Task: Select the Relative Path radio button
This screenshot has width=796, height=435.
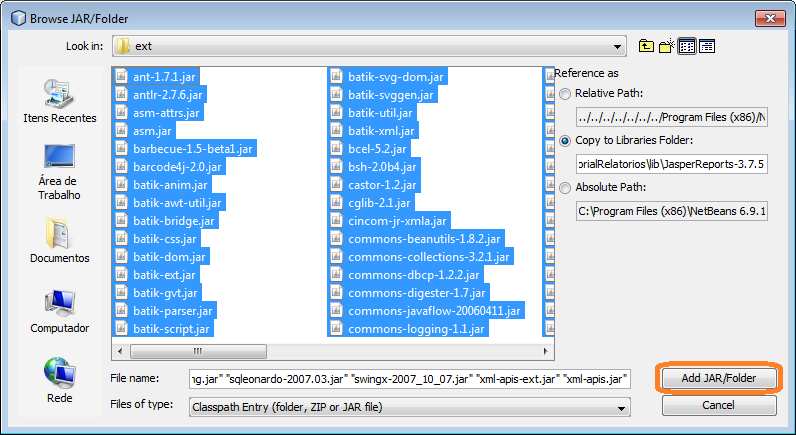Action: point(567,93)
